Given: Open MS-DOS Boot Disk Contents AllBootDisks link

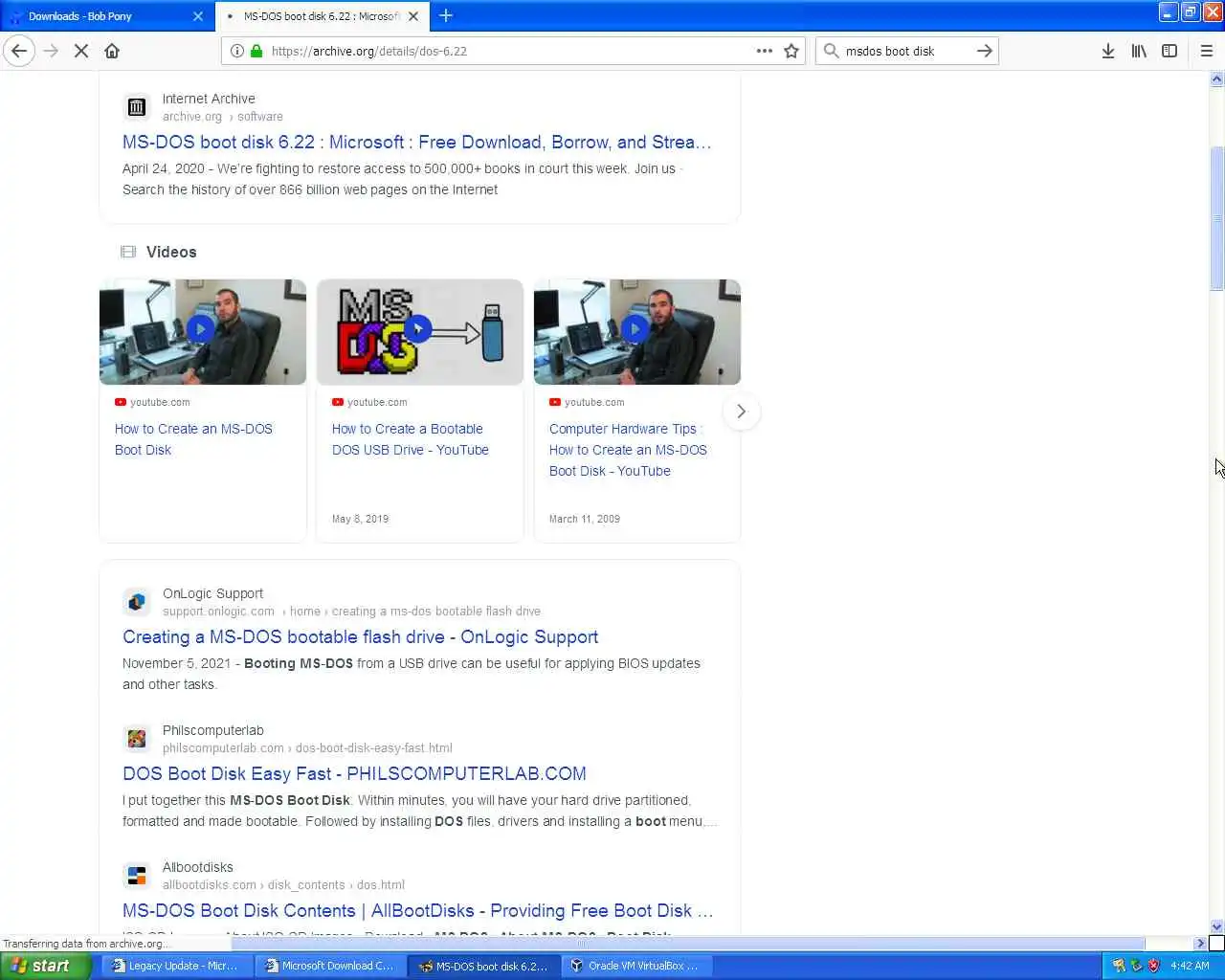Looking at the screenshot, I should [x=417, y=910].
